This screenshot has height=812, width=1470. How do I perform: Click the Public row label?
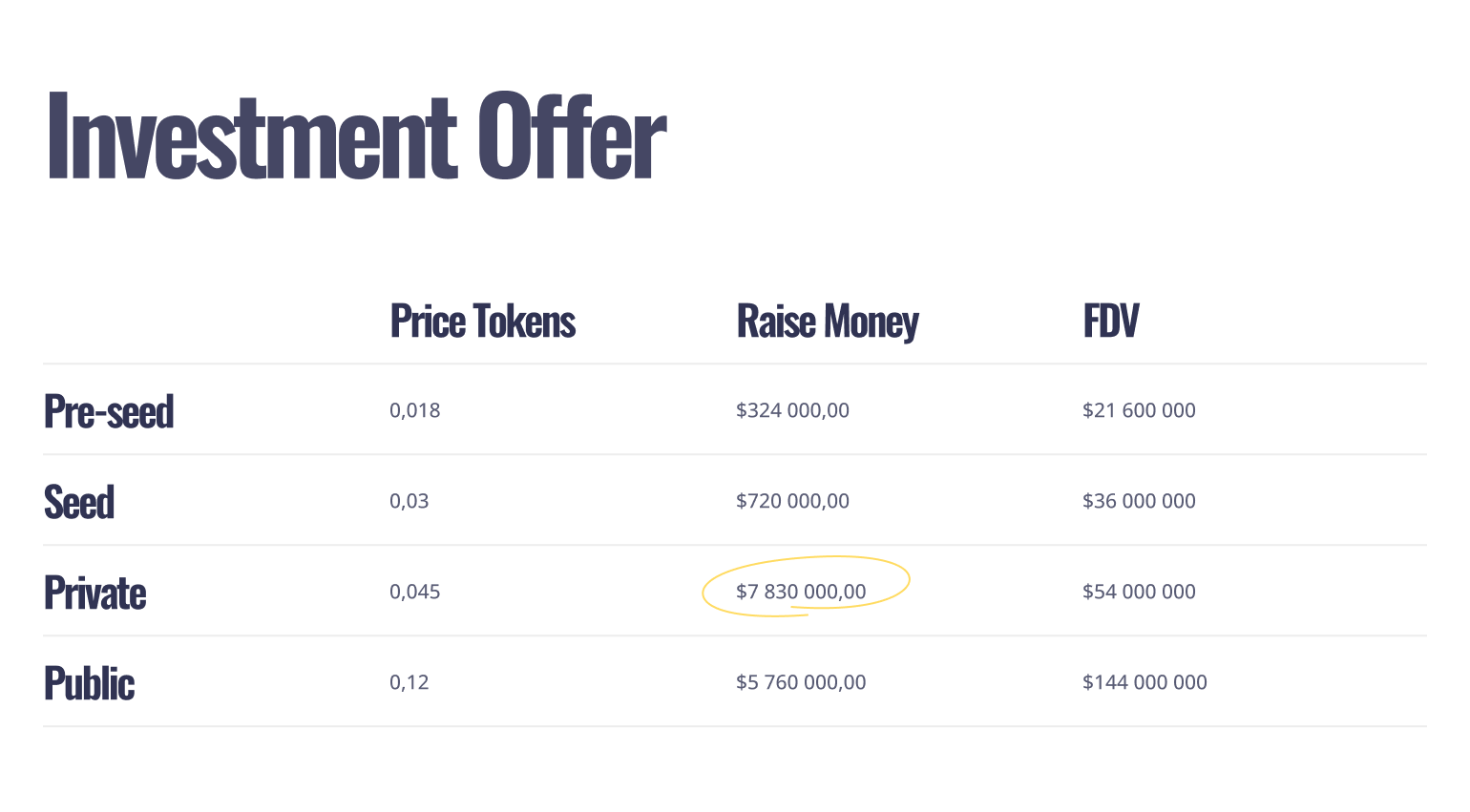[x=90, y=684]
